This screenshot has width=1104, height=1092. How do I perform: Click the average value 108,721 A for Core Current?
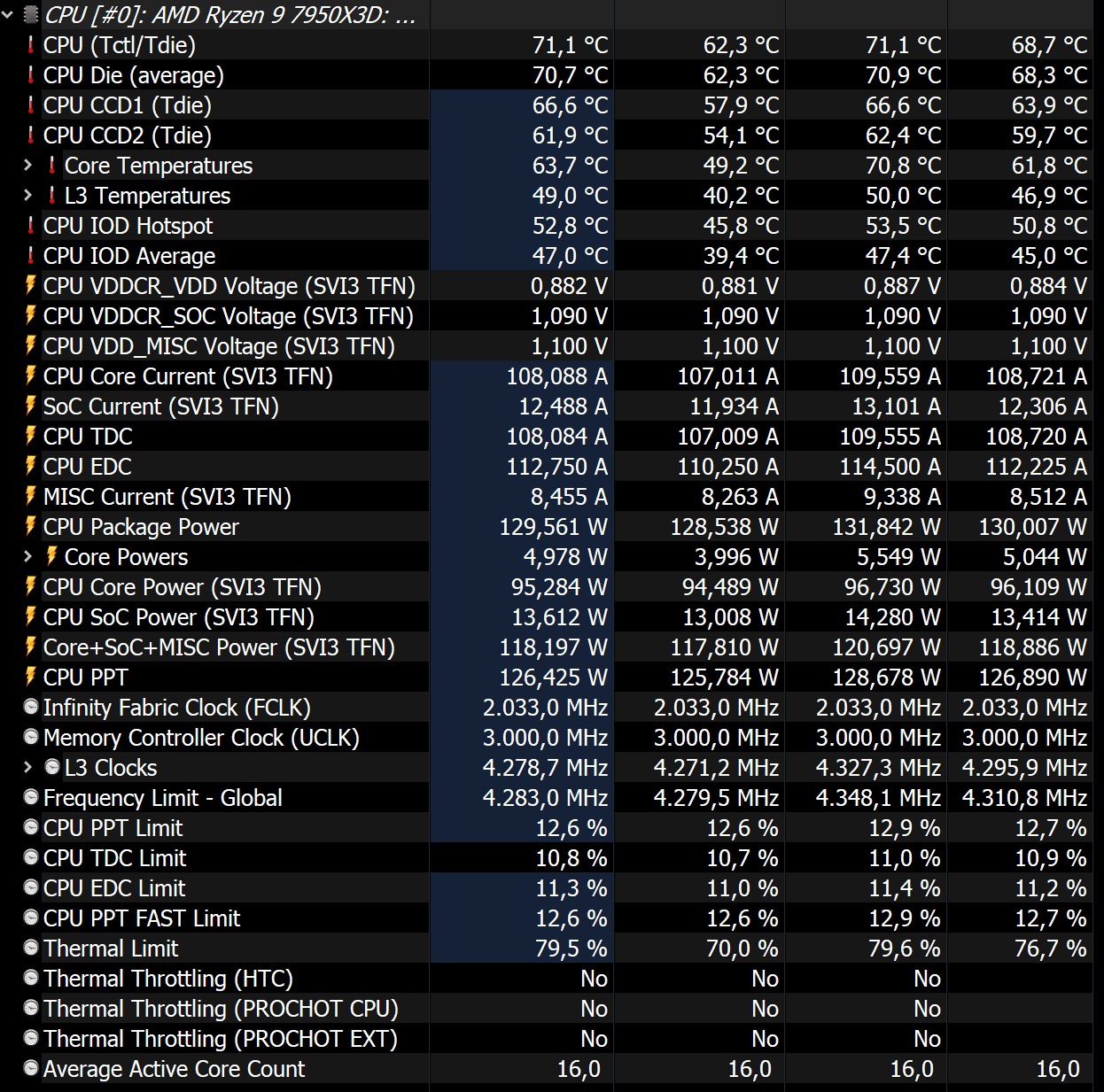(1037, 376)
